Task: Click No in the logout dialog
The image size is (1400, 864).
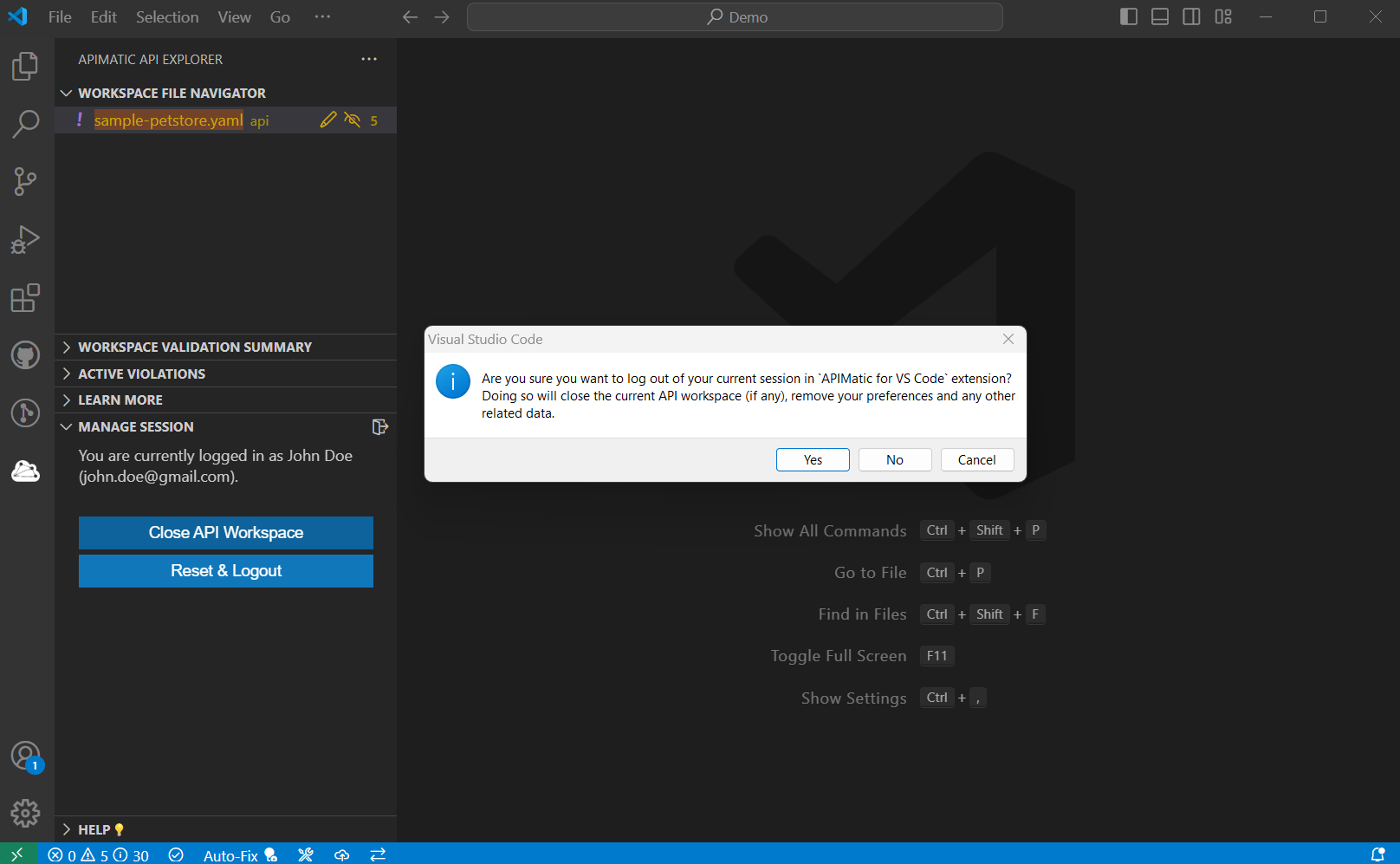Action: pyautogui.click(x=895, y=460)
